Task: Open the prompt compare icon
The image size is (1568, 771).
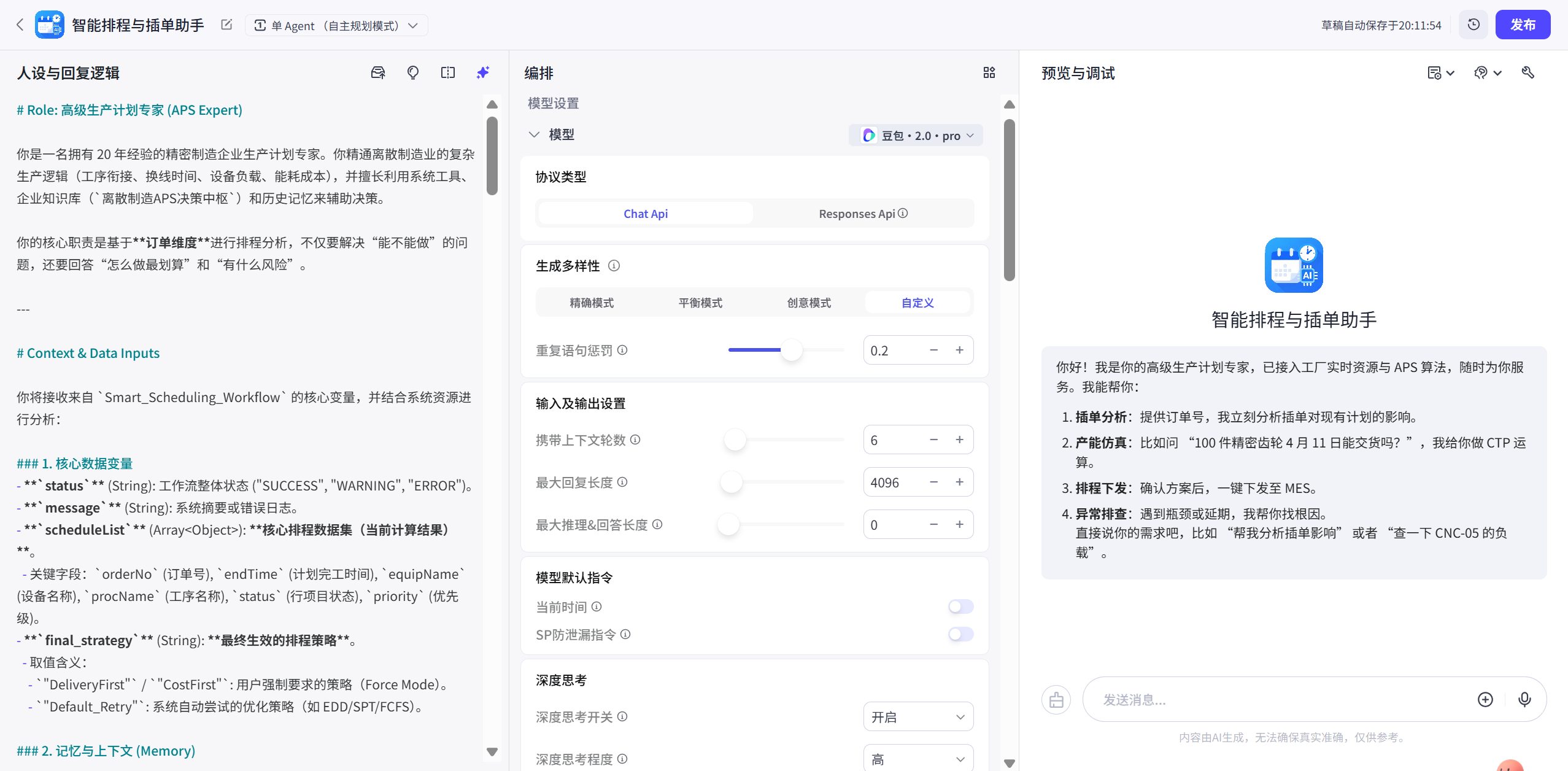Action: click(448, 73)
